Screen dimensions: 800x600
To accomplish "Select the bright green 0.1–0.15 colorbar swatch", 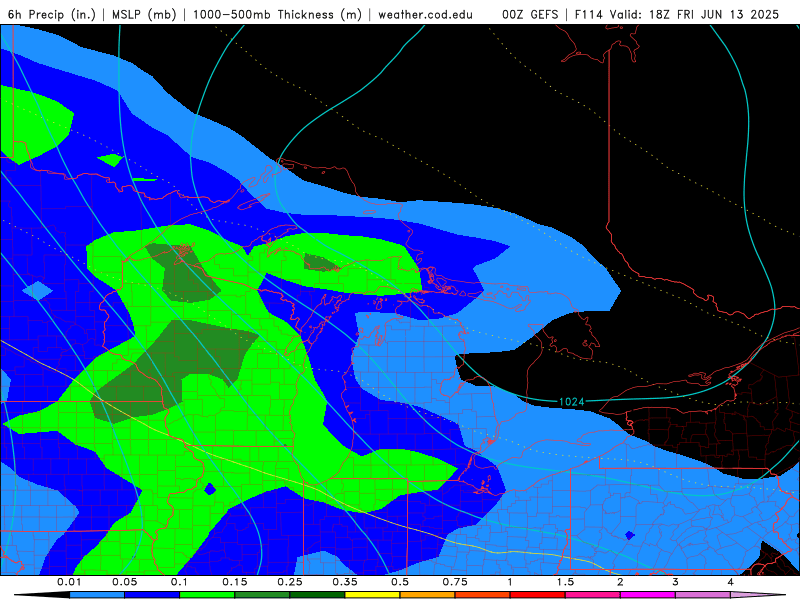I will tap(207, 595).
